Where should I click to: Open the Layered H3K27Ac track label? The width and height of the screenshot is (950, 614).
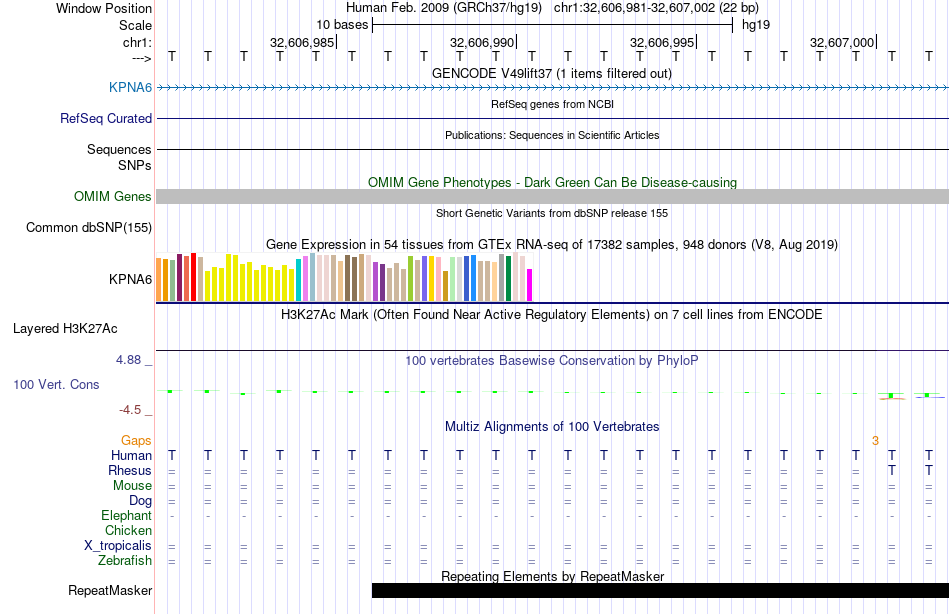pyautogui.click(x=65, y=329)
